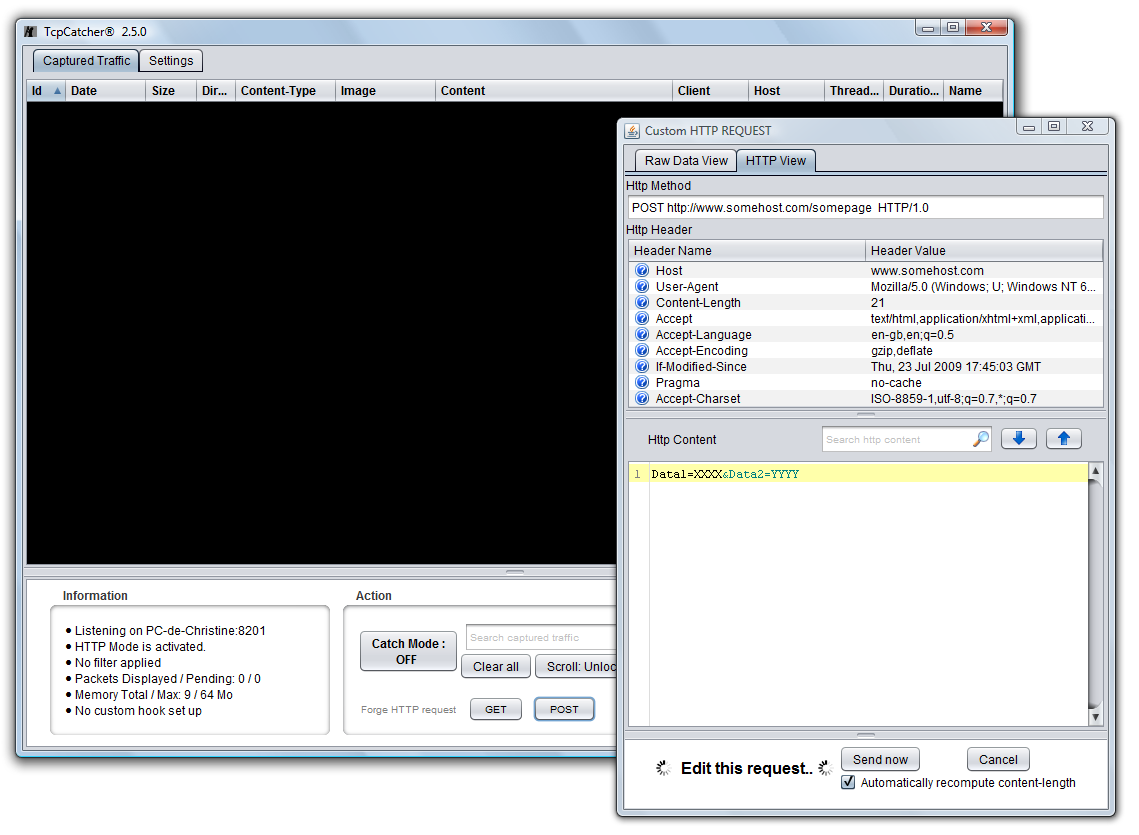Select the HTTP View tab
Screen dimensions: 1139x835
point(776,161)
